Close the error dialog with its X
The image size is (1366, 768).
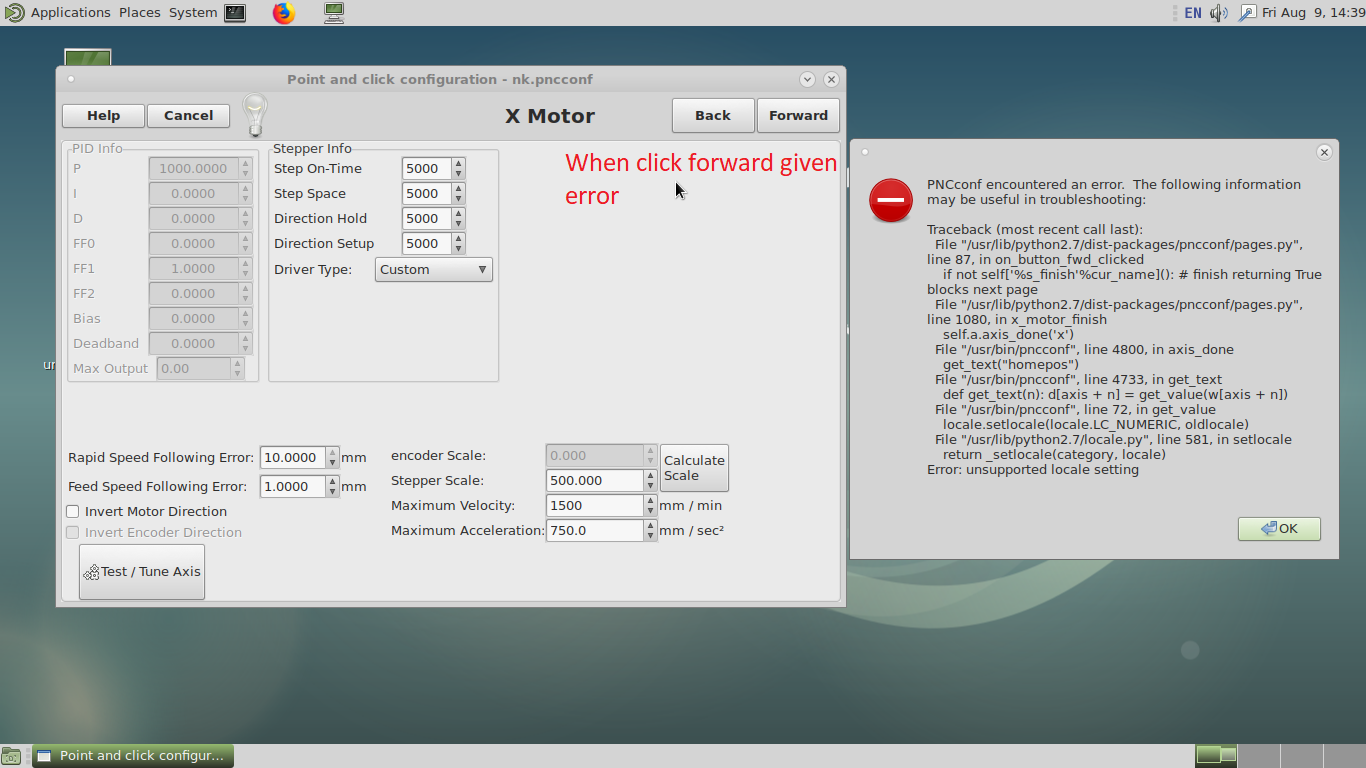[1324, 152]
